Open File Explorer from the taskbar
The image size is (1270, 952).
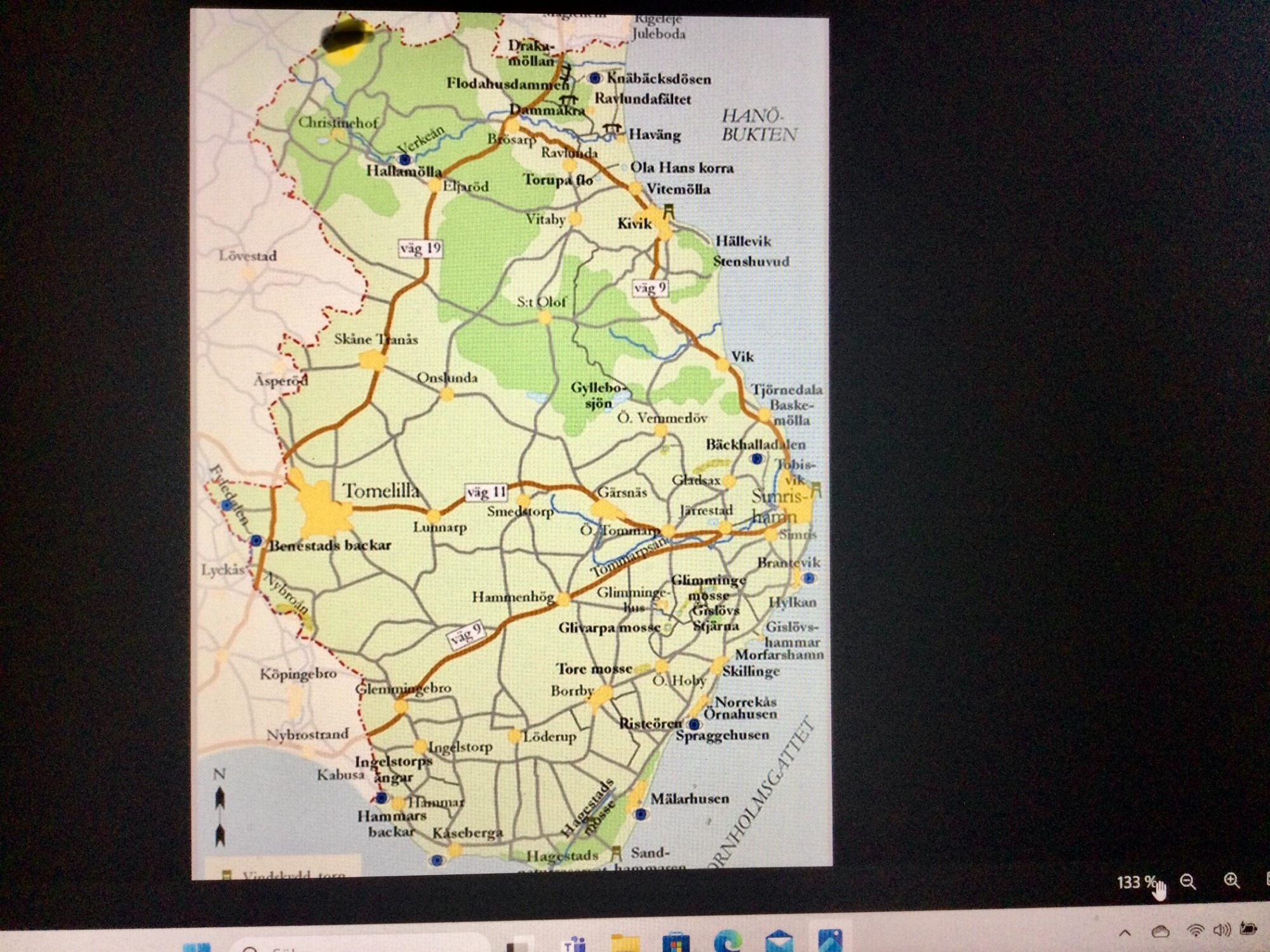tap(625, 943)
